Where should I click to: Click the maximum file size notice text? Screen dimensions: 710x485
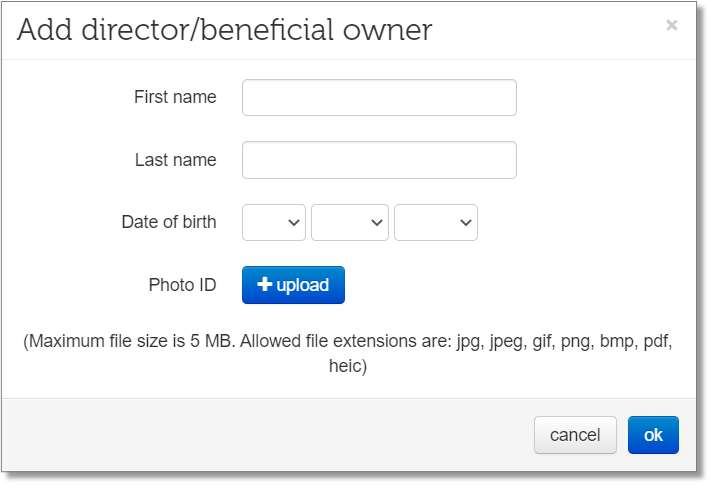(x=348, y=353)
